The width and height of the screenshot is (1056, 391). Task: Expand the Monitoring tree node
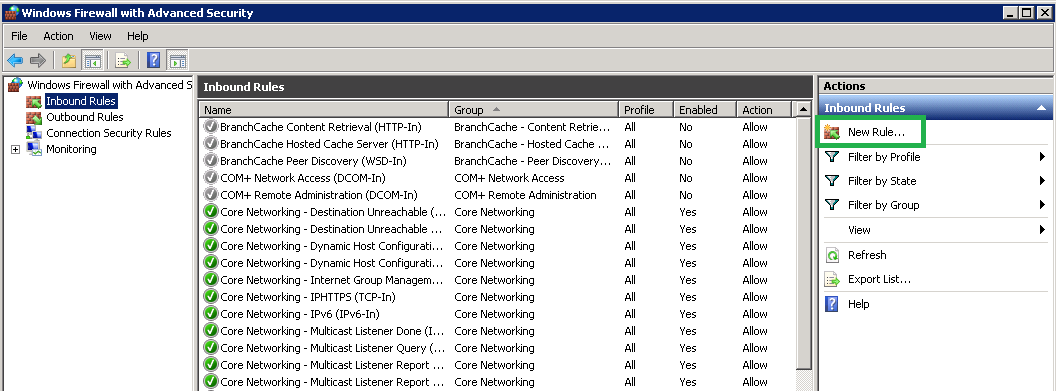click(x=15, y=149)
